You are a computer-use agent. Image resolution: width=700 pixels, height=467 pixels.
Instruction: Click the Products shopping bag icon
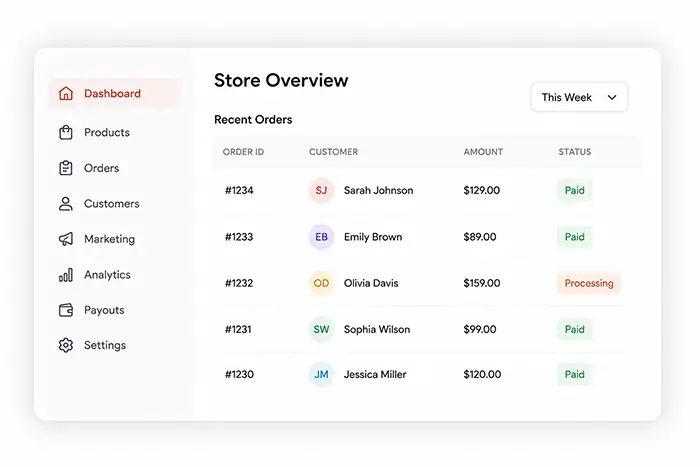click(x=66, y=133)
